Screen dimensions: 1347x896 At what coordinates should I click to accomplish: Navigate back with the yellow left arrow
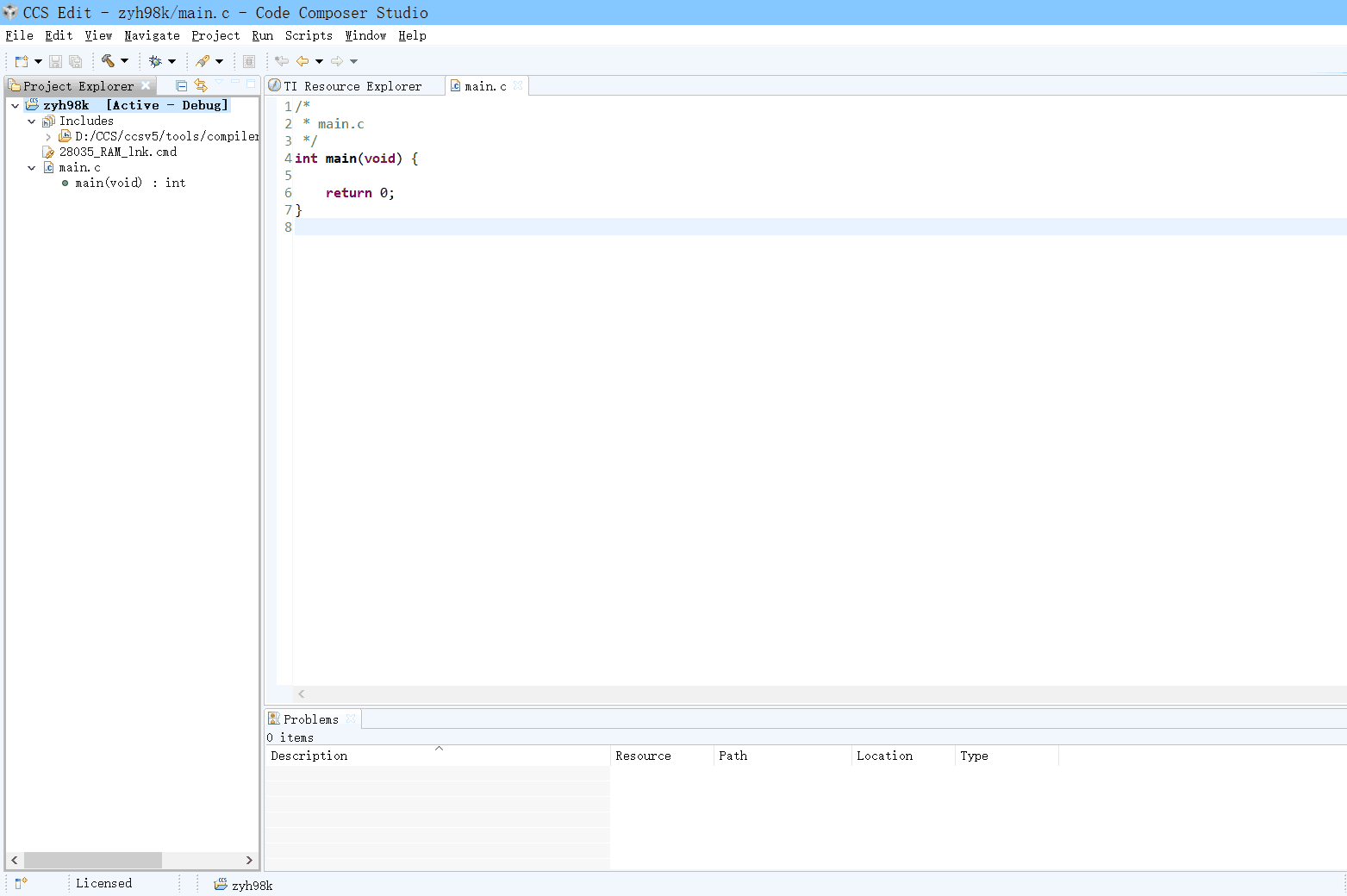click(x=302, y=61)
